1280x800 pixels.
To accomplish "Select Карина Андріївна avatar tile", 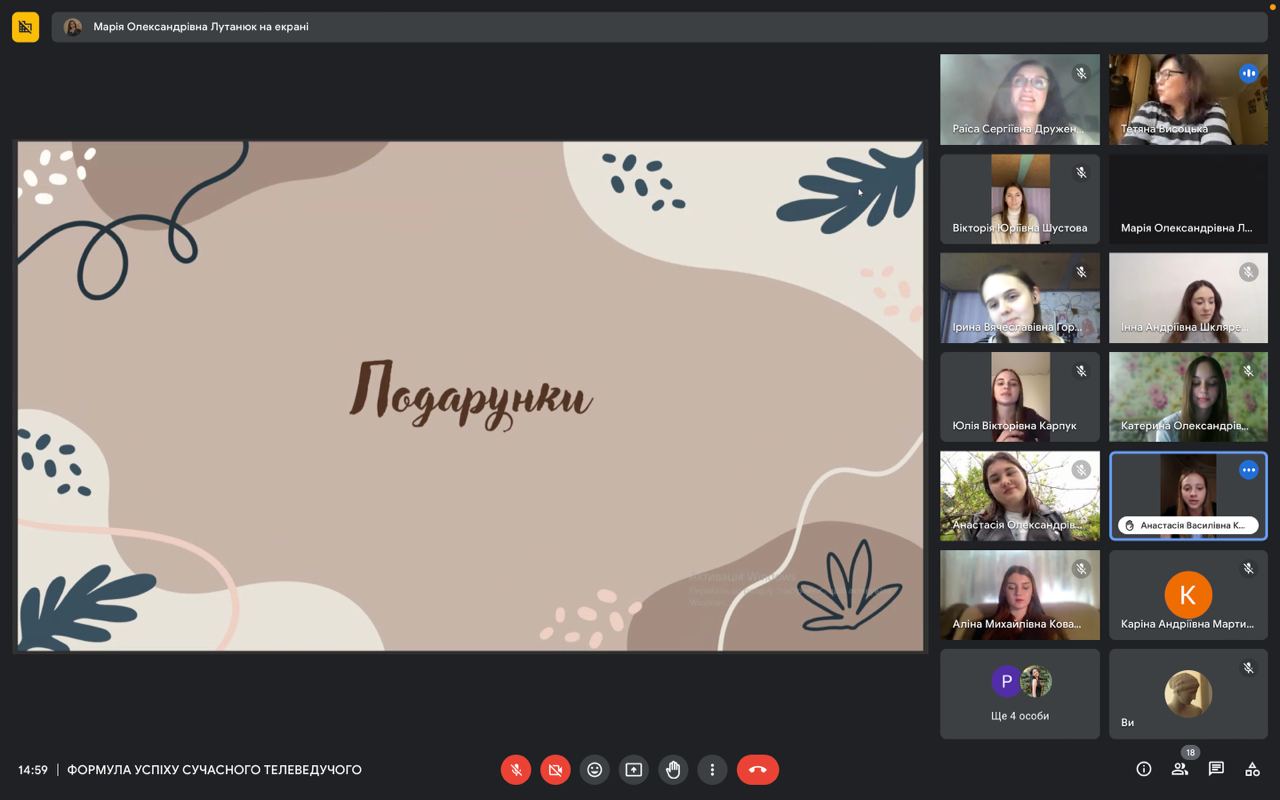I will (x=1188, y=595).
